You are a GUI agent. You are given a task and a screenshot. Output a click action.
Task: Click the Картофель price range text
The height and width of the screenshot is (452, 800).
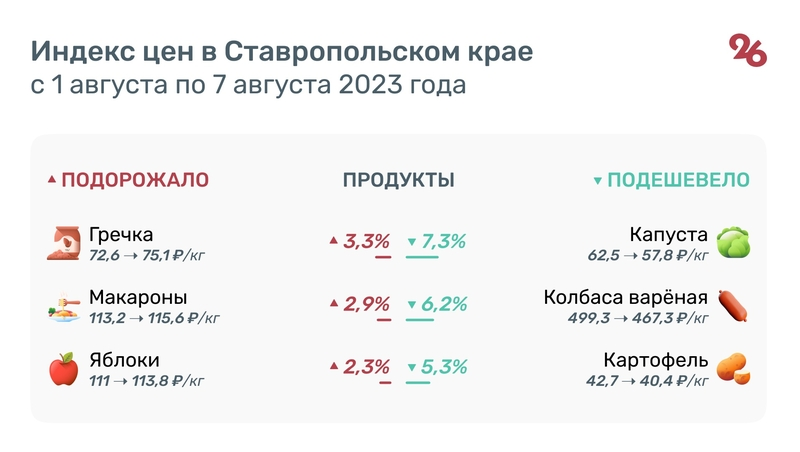[x=647, y=380]
